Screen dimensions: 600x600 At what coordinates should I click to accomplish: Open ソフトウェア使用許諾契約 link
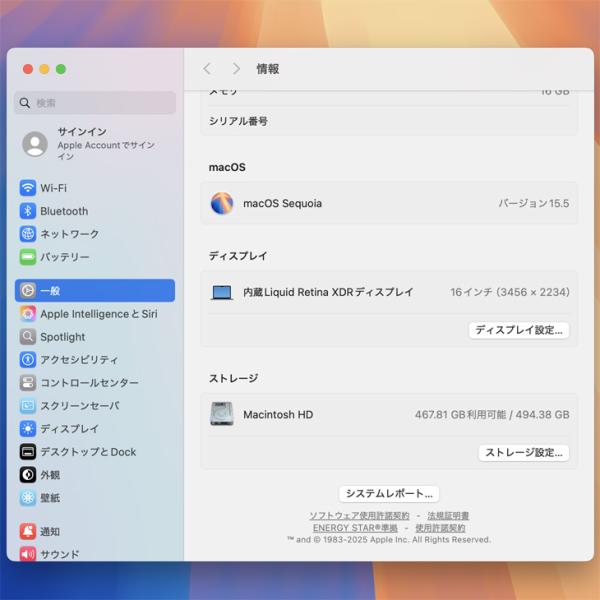point(359,515)
